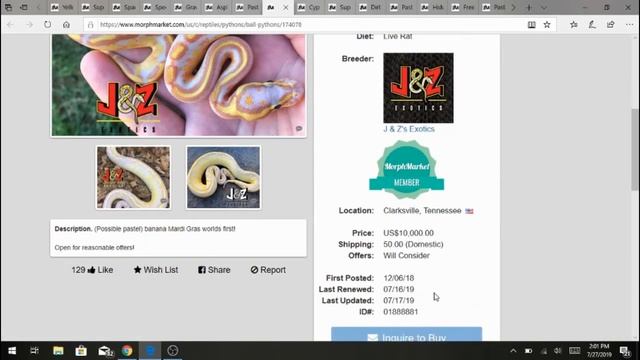
Task: Click the browser Share page icon
Action: [x=611, y=24]
